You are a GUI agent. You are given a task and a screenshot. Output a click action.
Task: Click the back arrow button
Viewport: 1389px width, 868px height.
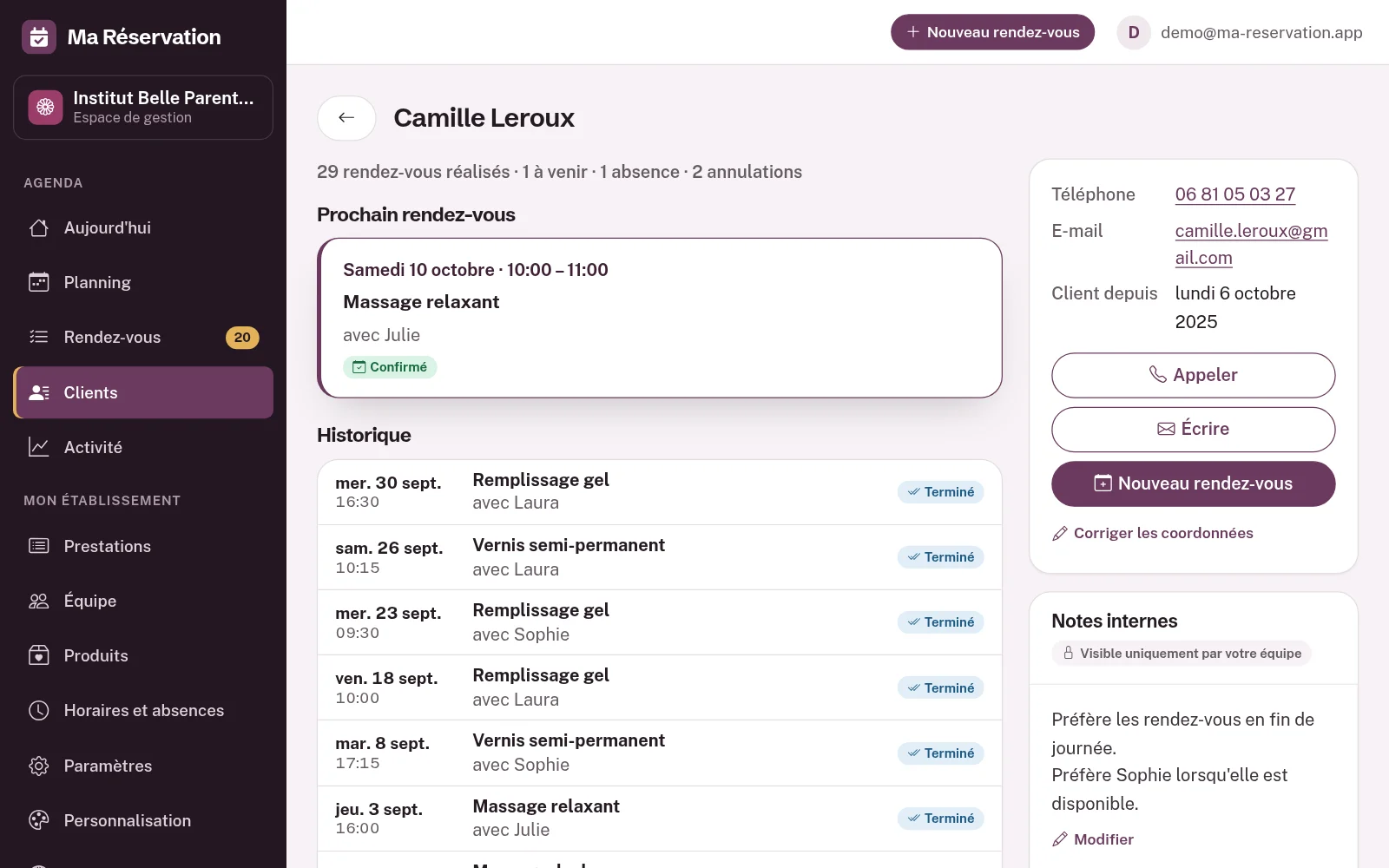tap(346, 118)
